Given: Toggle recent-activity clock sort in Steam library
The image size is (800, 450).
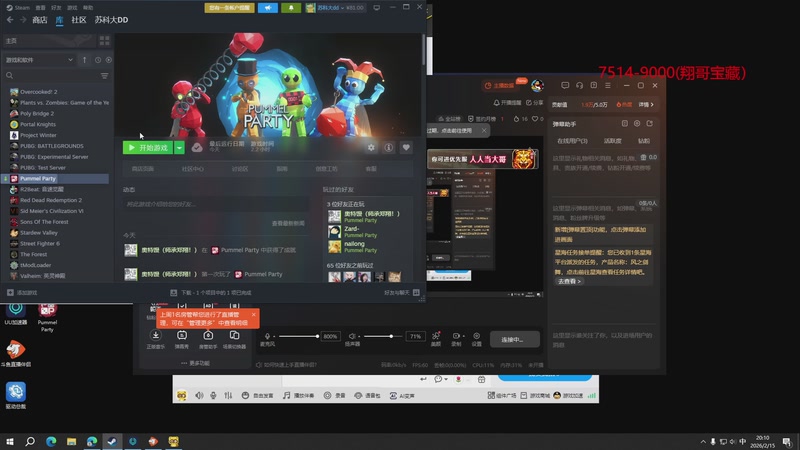Looking at the screenshot, I should 98,60.
